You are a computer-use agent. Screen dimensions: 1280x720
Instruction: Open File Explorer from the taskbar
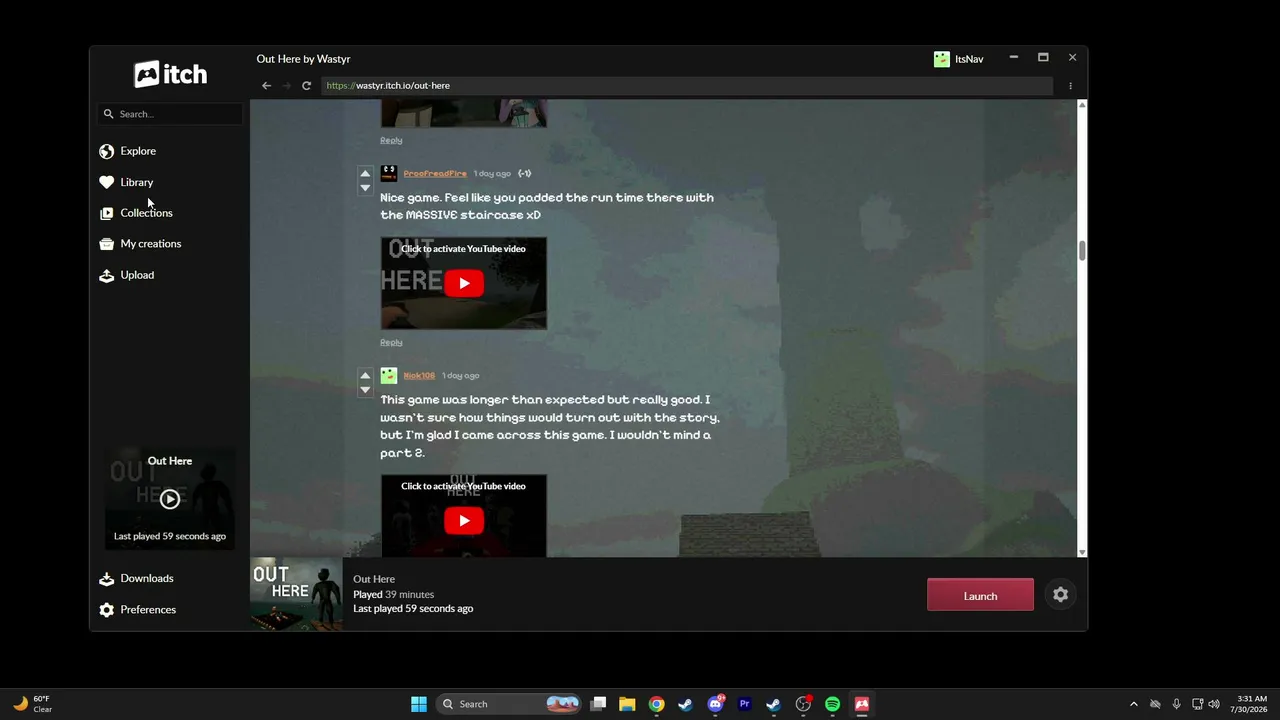point(627,704)
